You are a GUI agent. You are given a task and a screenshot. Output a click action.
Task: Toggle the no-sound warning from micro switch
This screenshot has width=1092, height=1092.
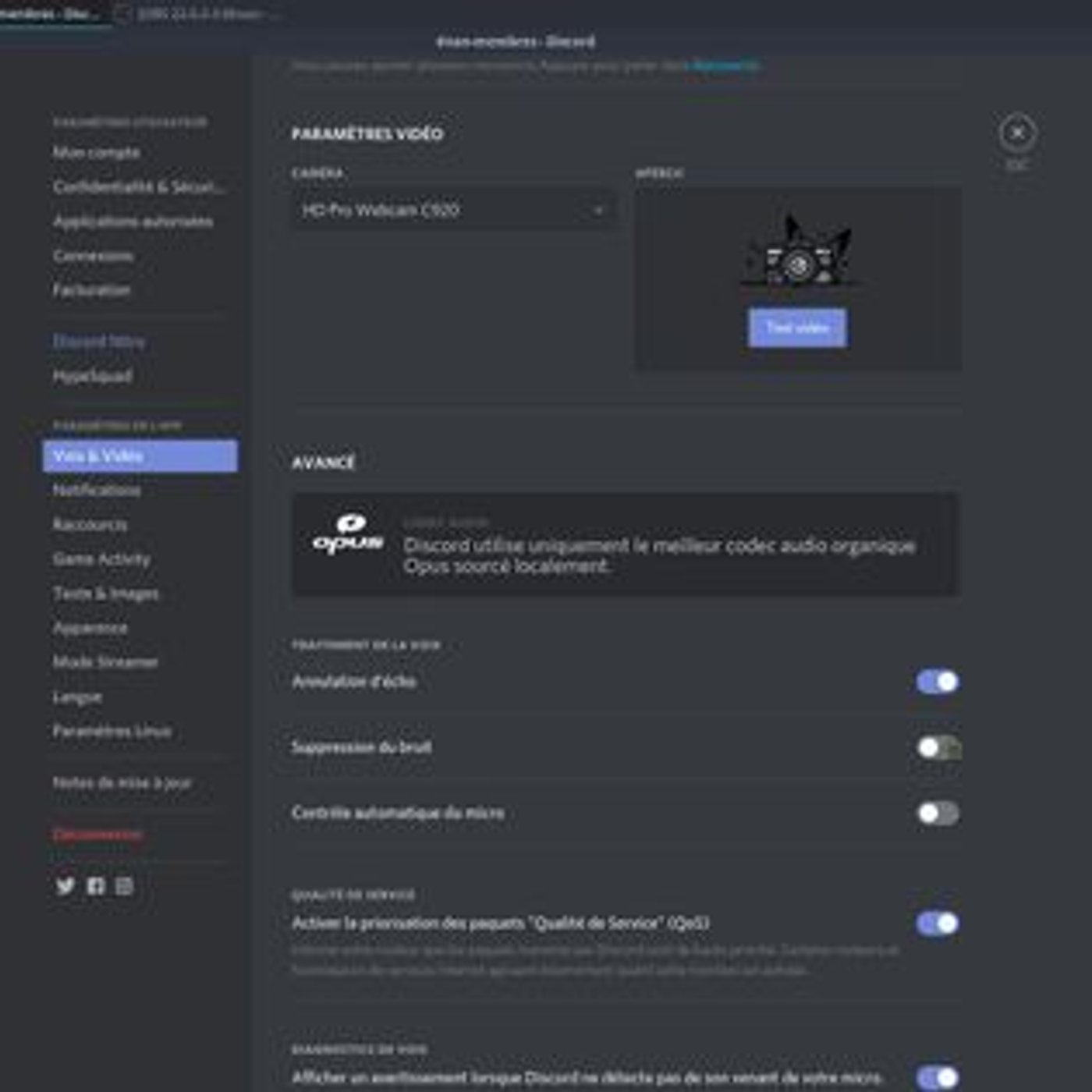tap(938, 1078)
